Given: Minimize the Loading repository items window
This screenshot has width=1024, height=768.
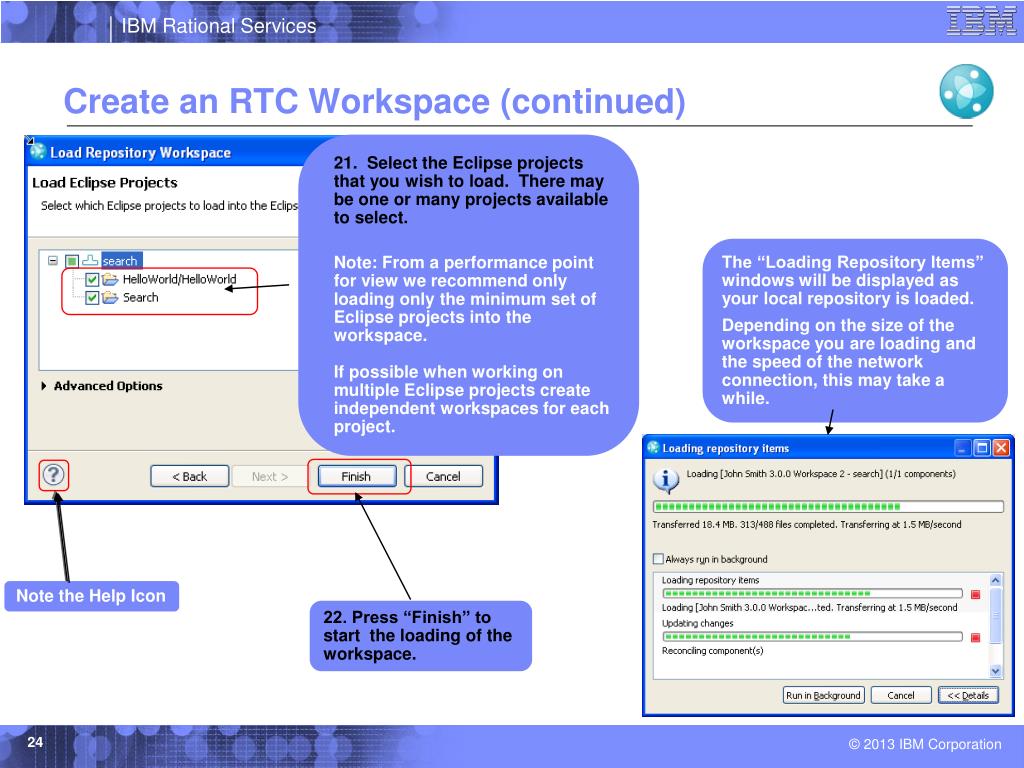Looking at the screenshot, I should [963, 448].
